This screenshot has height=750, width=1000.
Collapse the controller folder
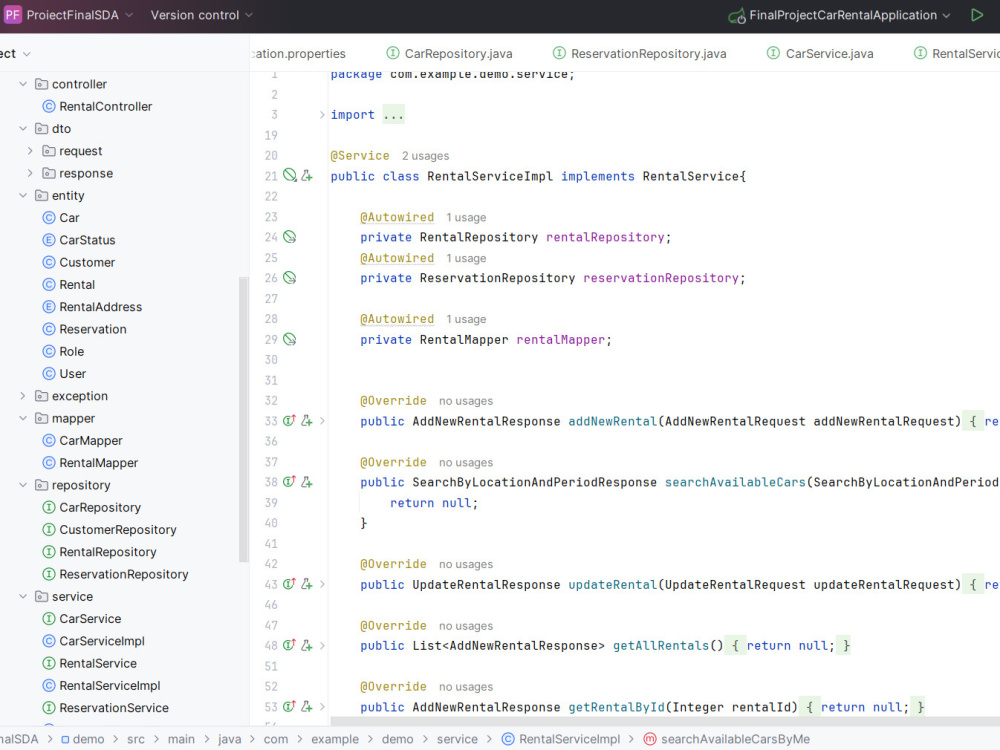(23, 84)
